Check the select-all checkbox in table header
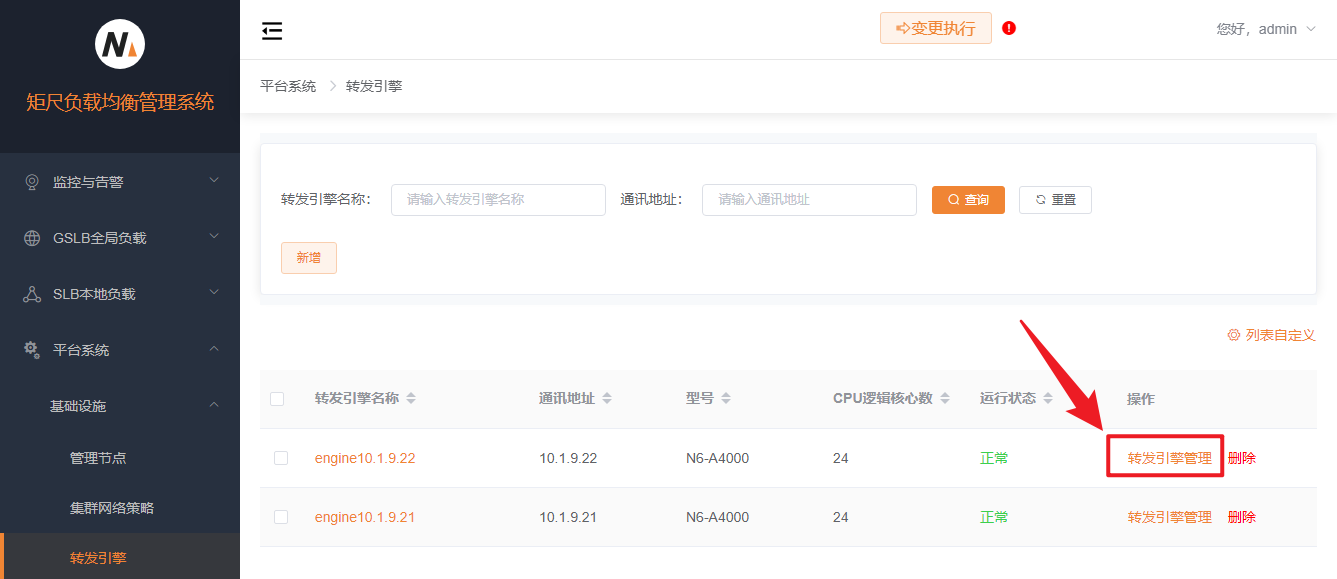 click(x=277, y=398)
